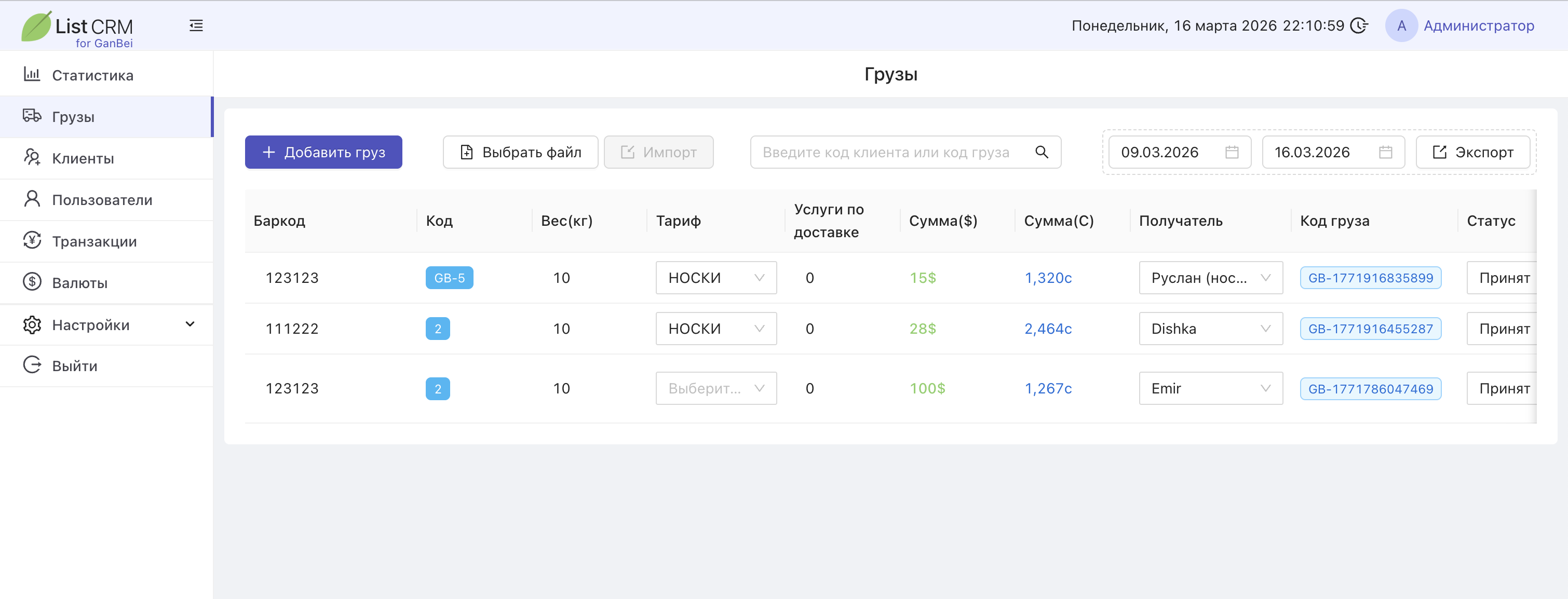Open recipient dropdown showing Dishka
Image resolution: width=1568 pixels, height=599 pixels.
tap(1210, 329)
